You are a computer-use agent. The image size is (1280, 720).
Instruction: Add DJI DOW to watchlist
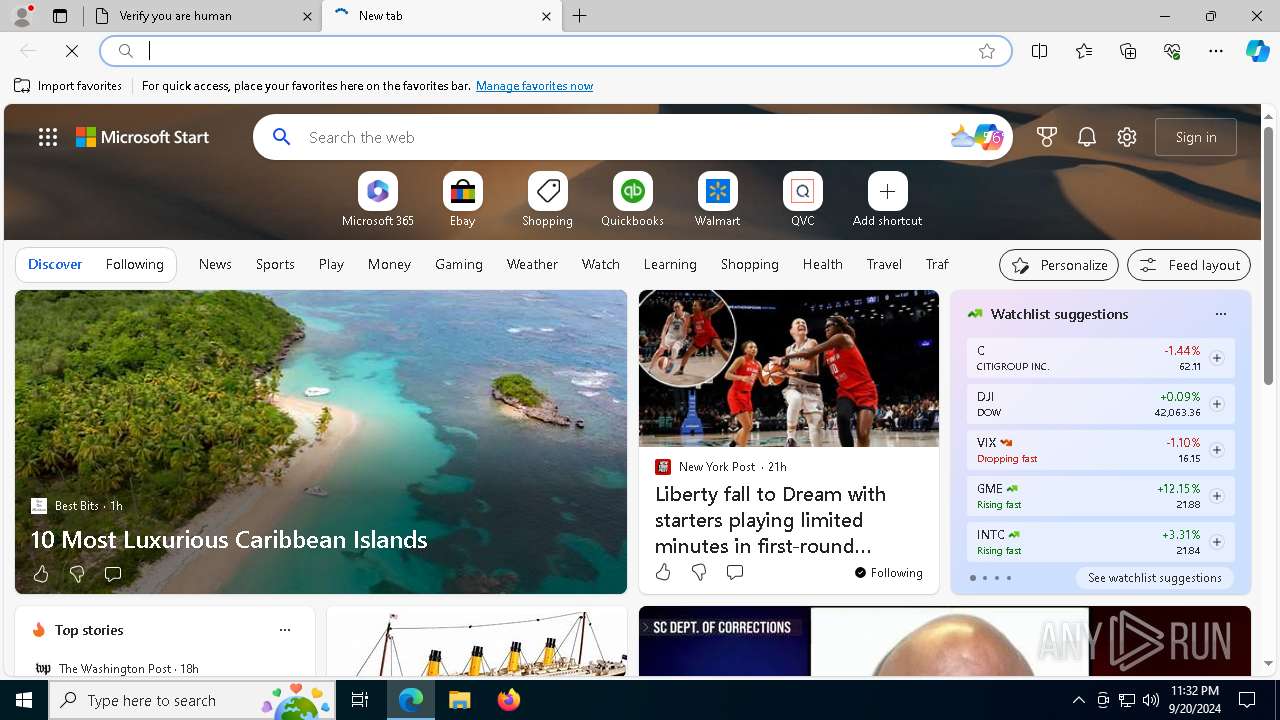point(1216,404)
